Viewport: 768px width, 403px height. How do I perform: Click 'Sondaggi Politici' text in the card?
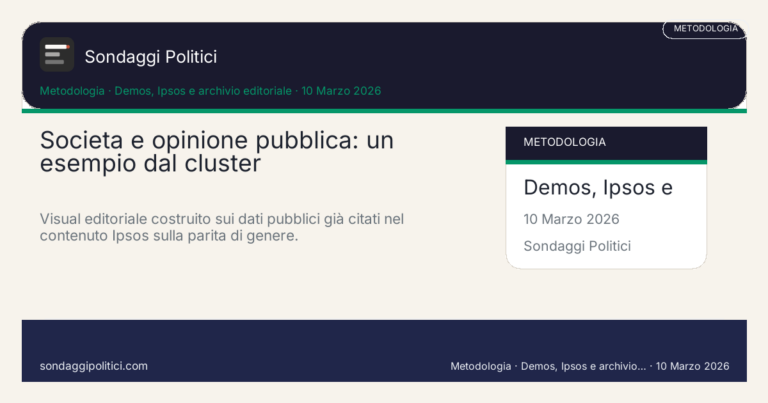tap(577, 246)
